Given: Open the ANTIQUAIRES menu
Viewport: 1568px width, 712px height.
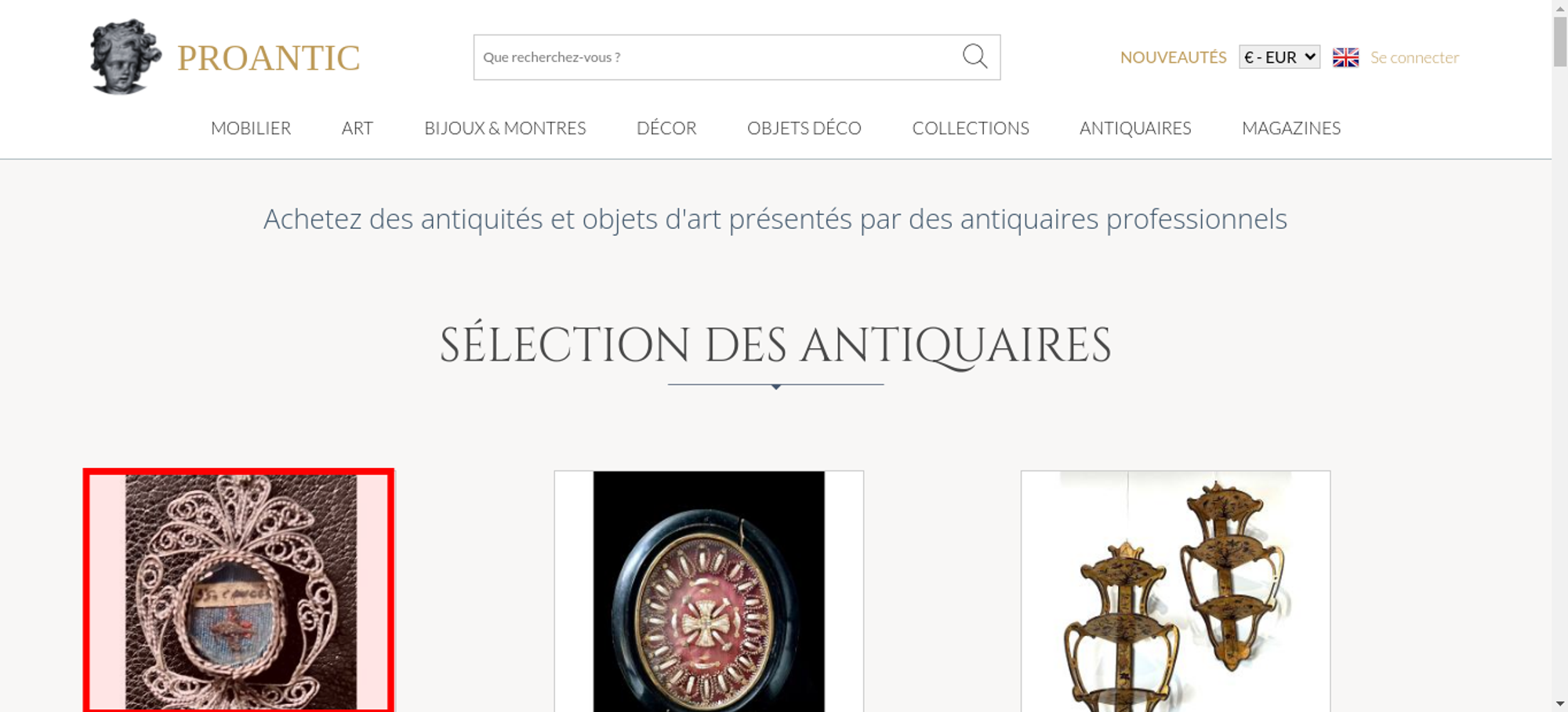Looking at the screenshot, I should [x=1135, y=128].
